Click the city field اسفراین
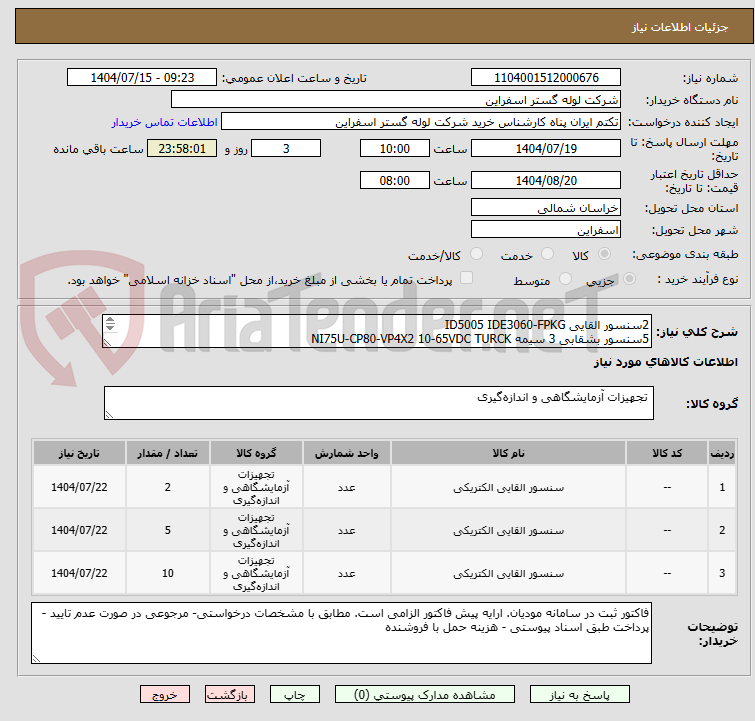This screenshot has height=721, width=755. click(x=546, y=230)
